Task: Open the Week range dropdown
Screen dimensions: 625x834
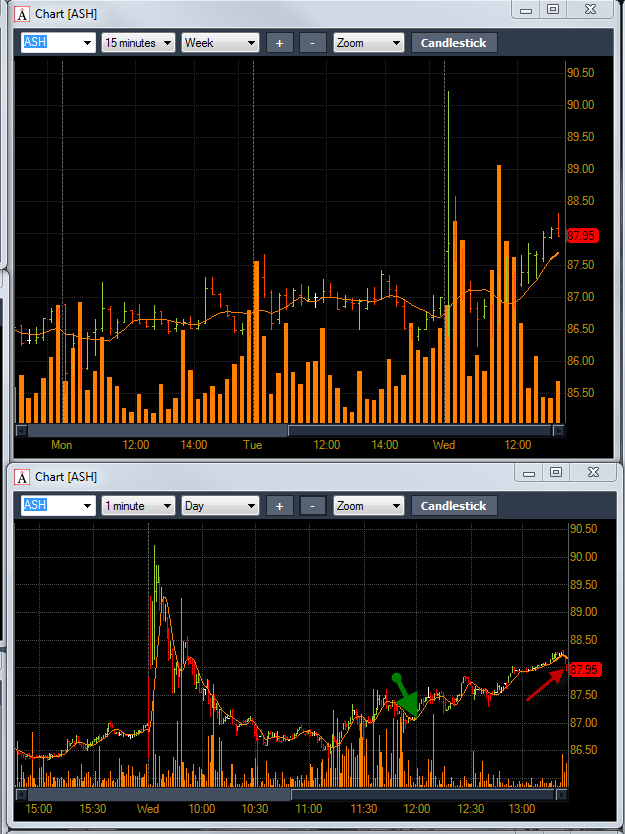Action: (x=220, y=43)
